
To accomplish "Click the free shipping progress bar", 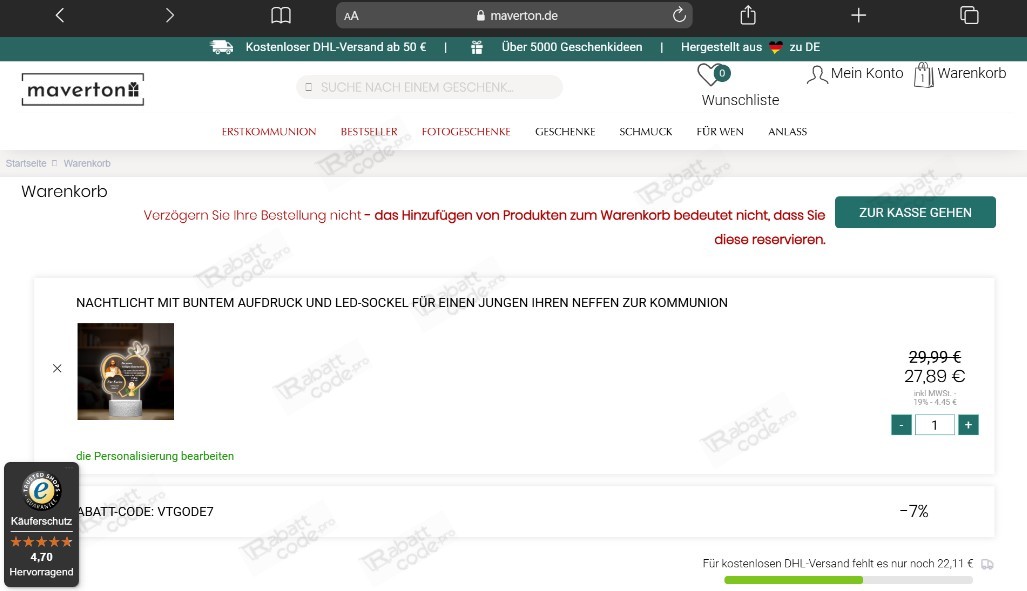I will click(848, 580).
